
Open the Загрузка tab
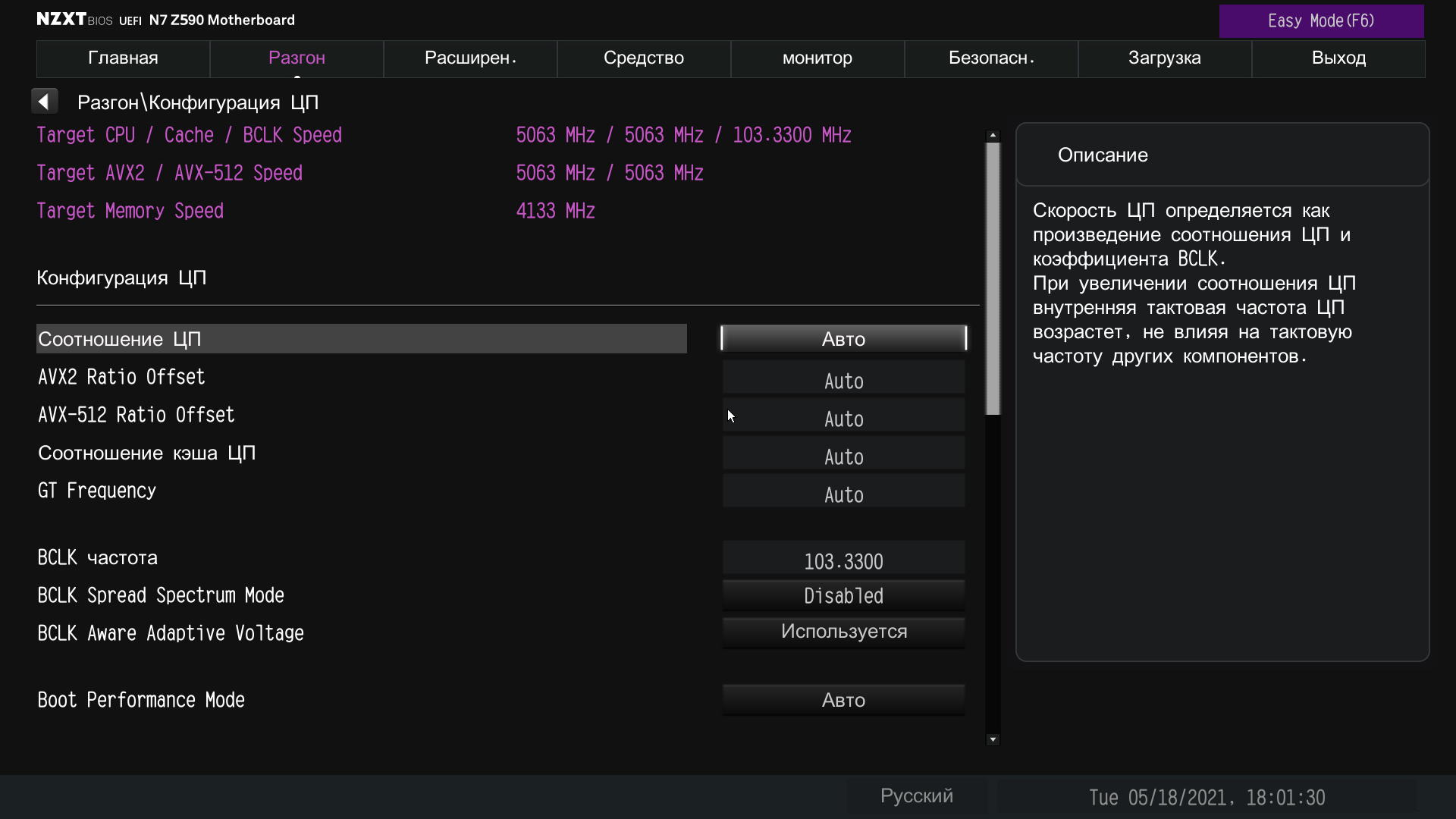1164,58
